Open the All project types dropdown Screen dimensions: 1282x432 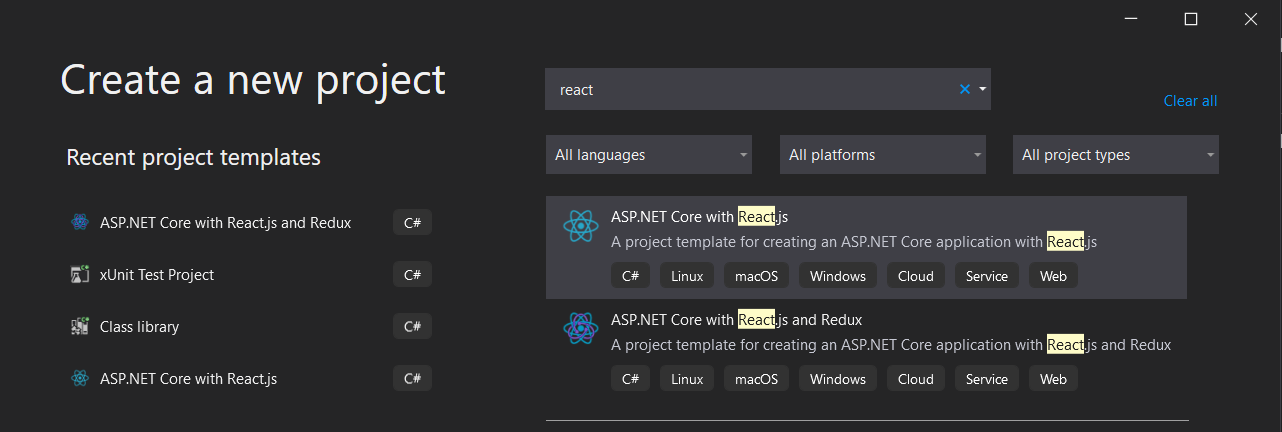click(x=1115, y=155)
